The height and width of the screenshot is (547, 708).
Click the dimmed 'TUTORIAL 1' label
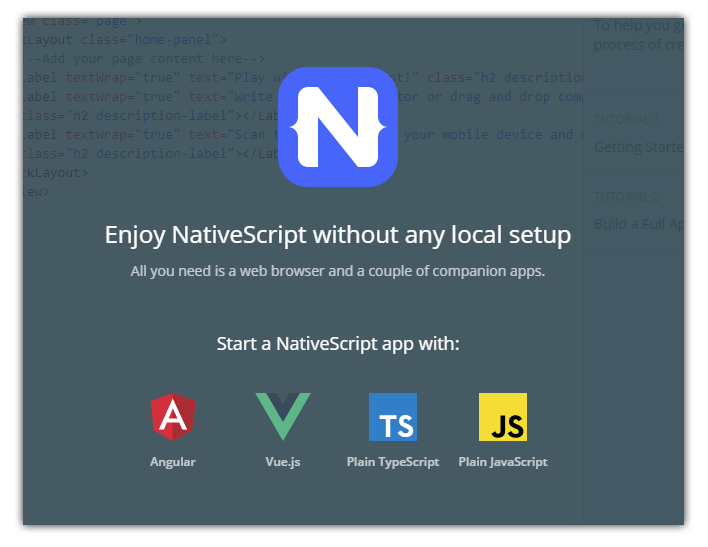(626, 120)
